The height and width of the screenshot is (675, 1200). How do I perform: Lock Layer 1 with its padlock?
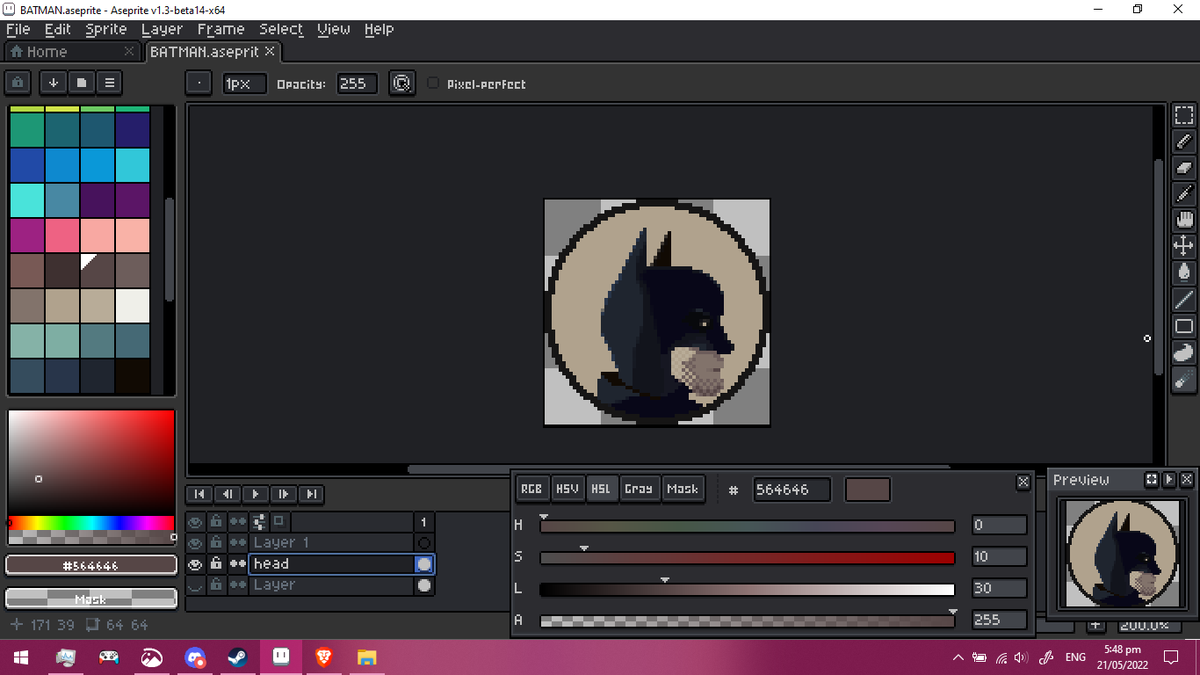(x=215, y=543)
